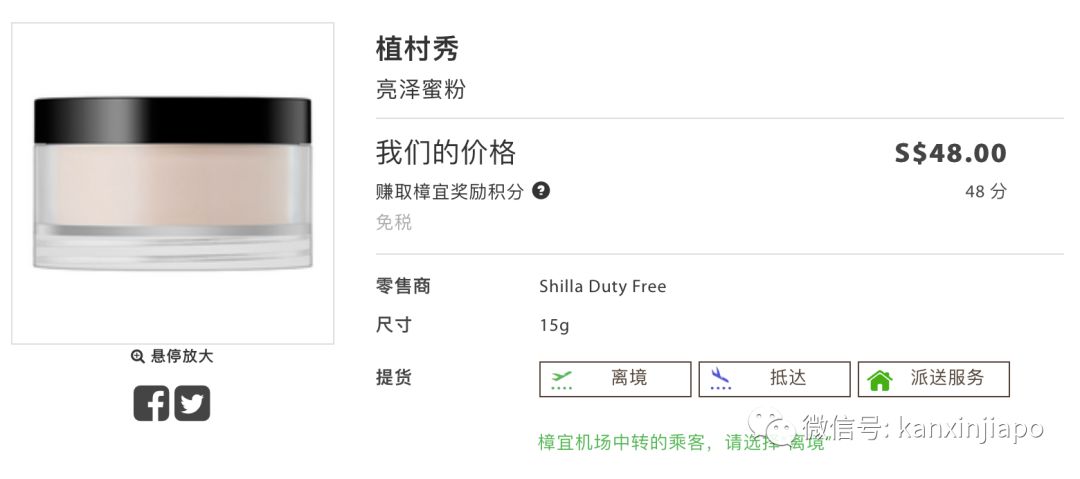Share product on Twitter
The image size is (1080, 479).
tap(193, 403)
